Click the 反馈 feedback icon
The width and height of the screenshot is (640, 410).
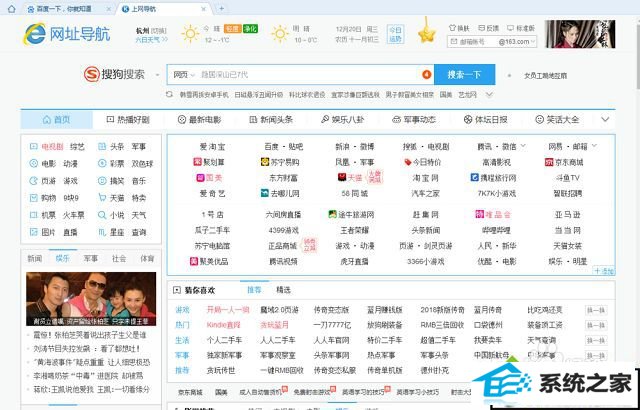click(x=481, y=28)
